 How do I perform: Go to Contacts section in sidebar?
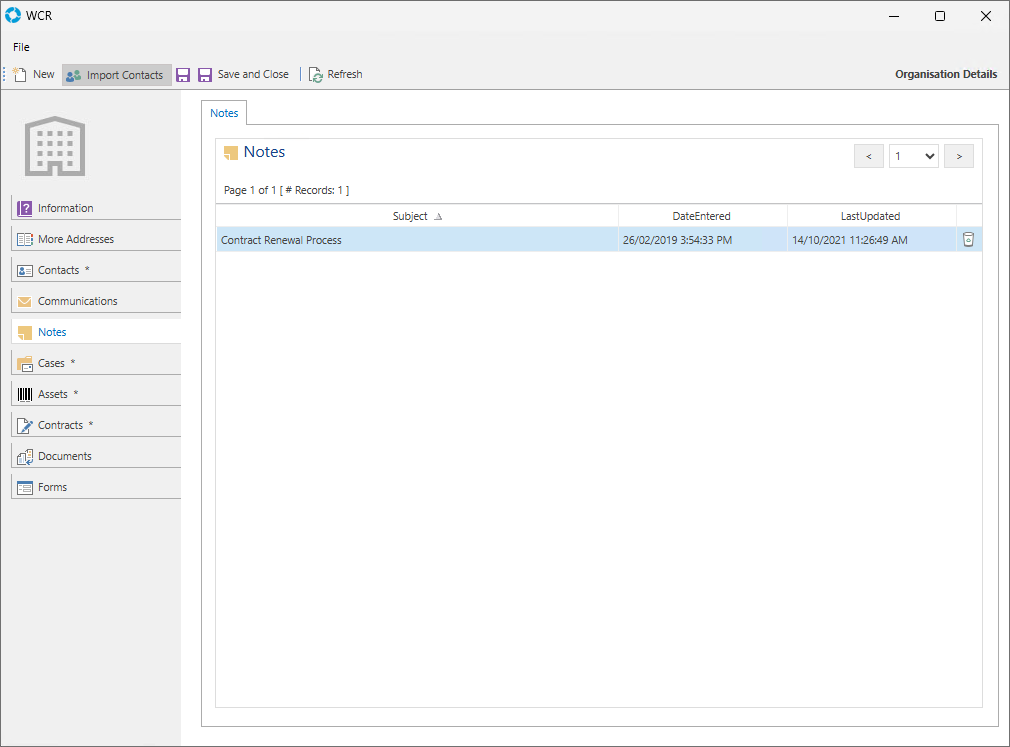pos(59,270)
